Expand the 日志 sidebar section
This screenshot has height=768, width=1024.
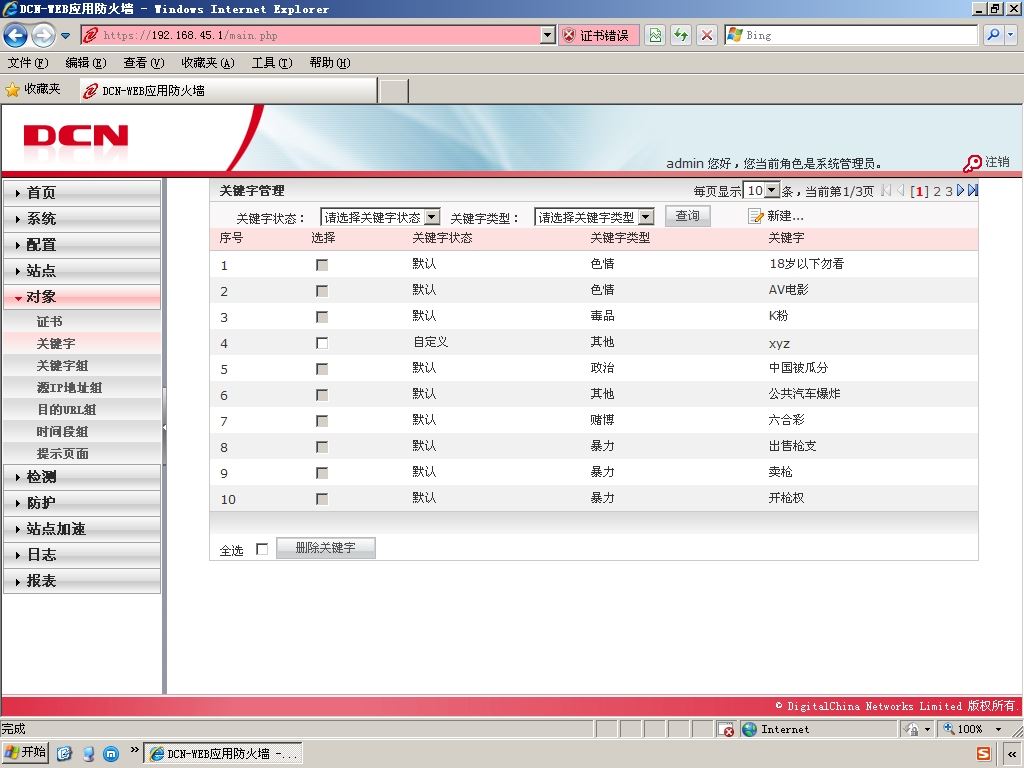point(82,555)
